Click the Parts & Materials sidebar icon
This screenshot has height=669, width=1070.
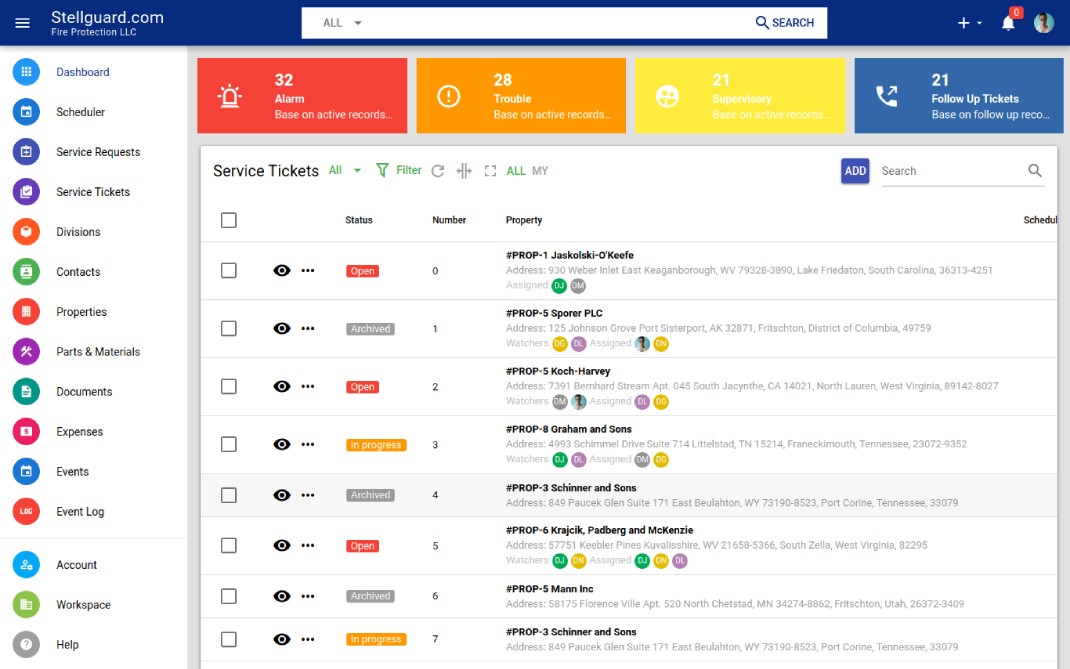point(26,352)
